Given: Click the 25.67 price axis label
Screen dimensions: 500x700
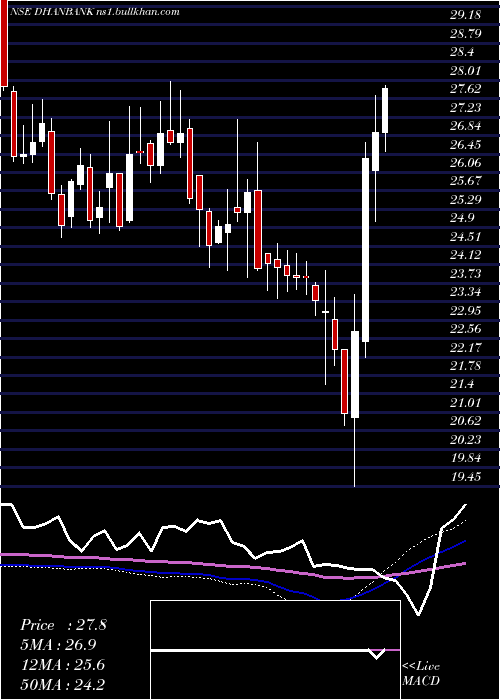Looking at the screenshot, I should 465,181.
